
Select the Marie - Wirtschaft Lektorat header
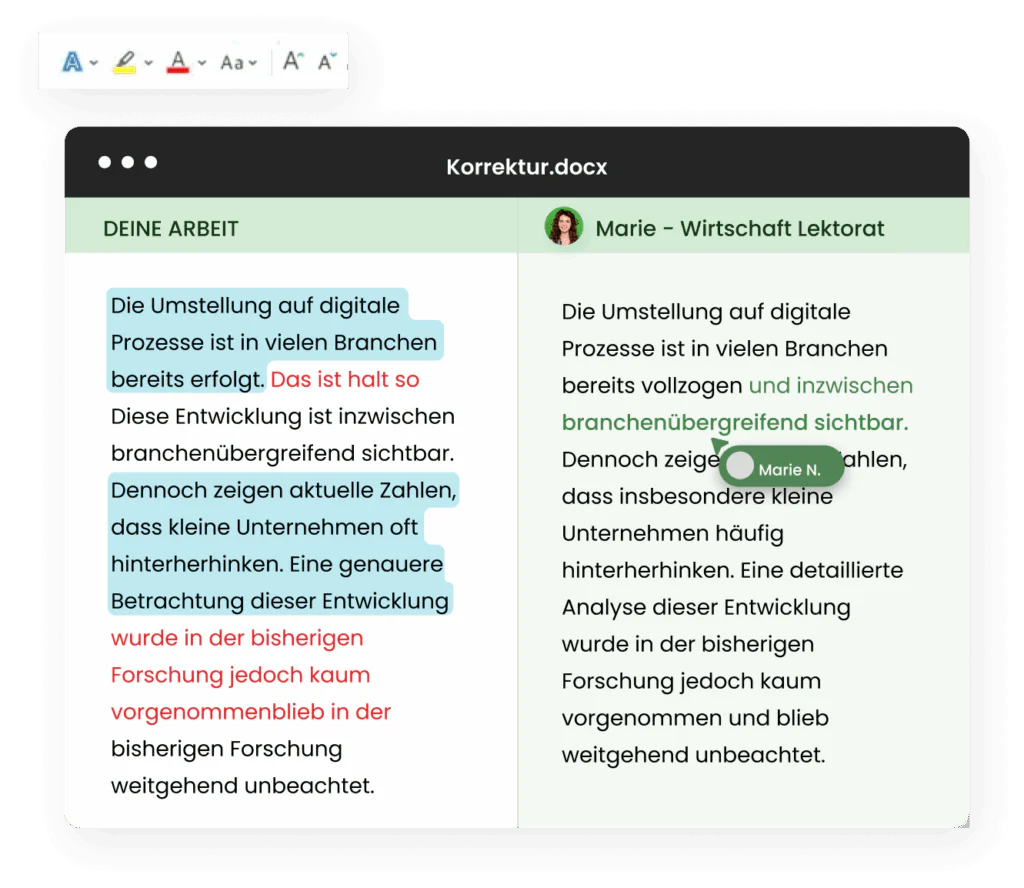[739, 228]
